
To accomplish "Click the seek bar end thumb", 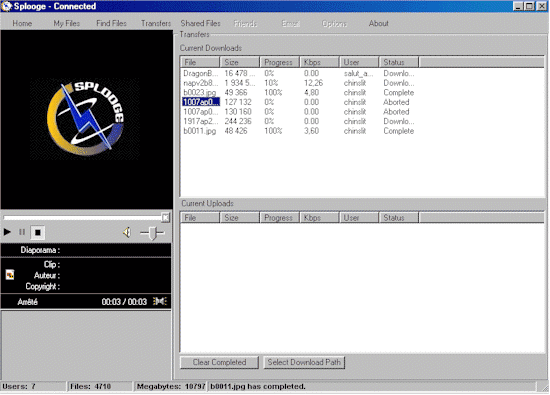I will point(166,217).
